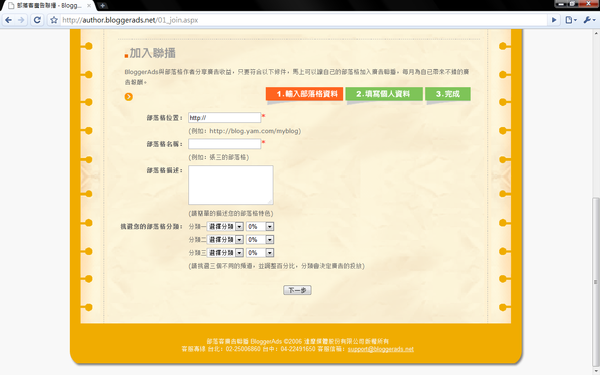Select step 2 填寫個人資料 tab
Viewport: 600px width, 375px height.
pos(384,94)
